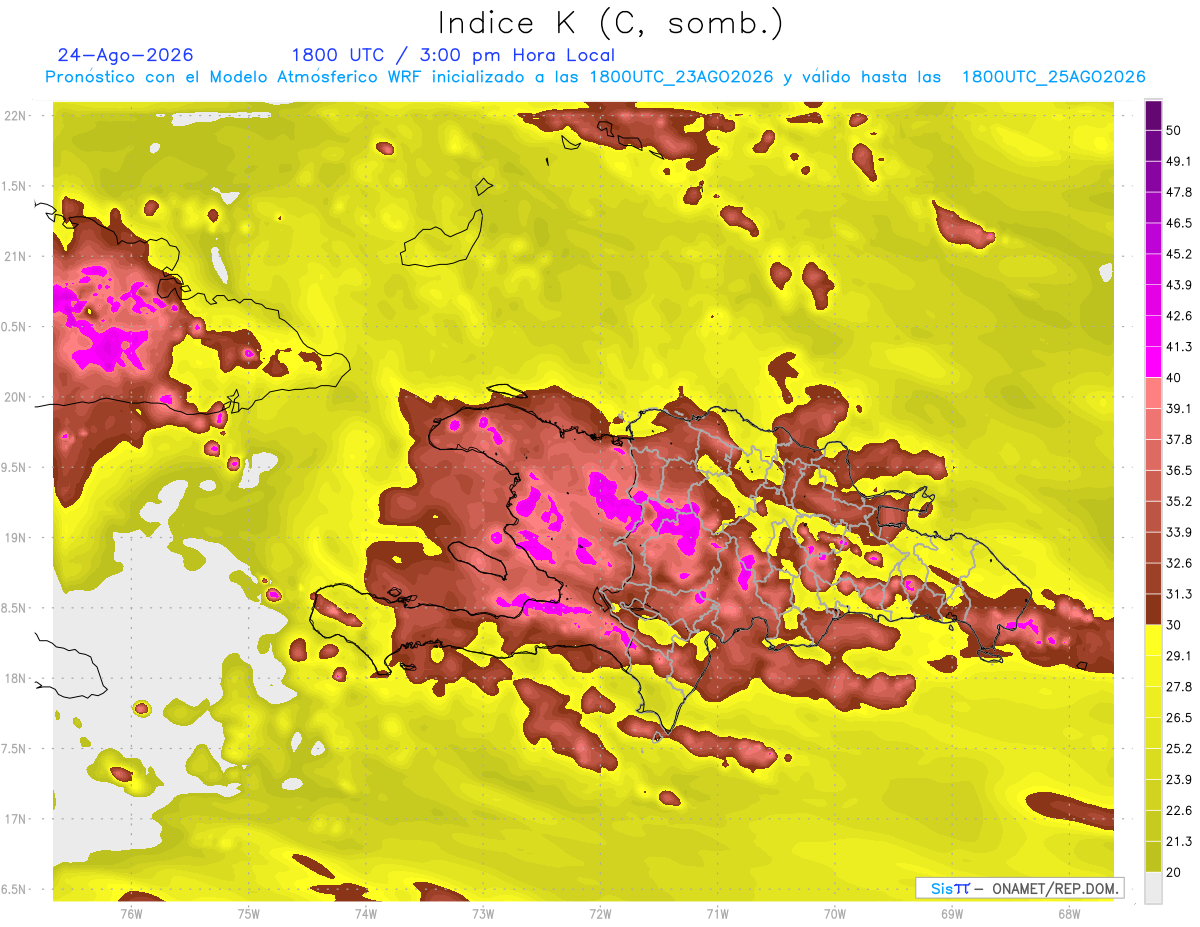This screenshot has width=1200, height=927.
Task: Click the colorbar value '35.2'
Action: click(1178, 501)
